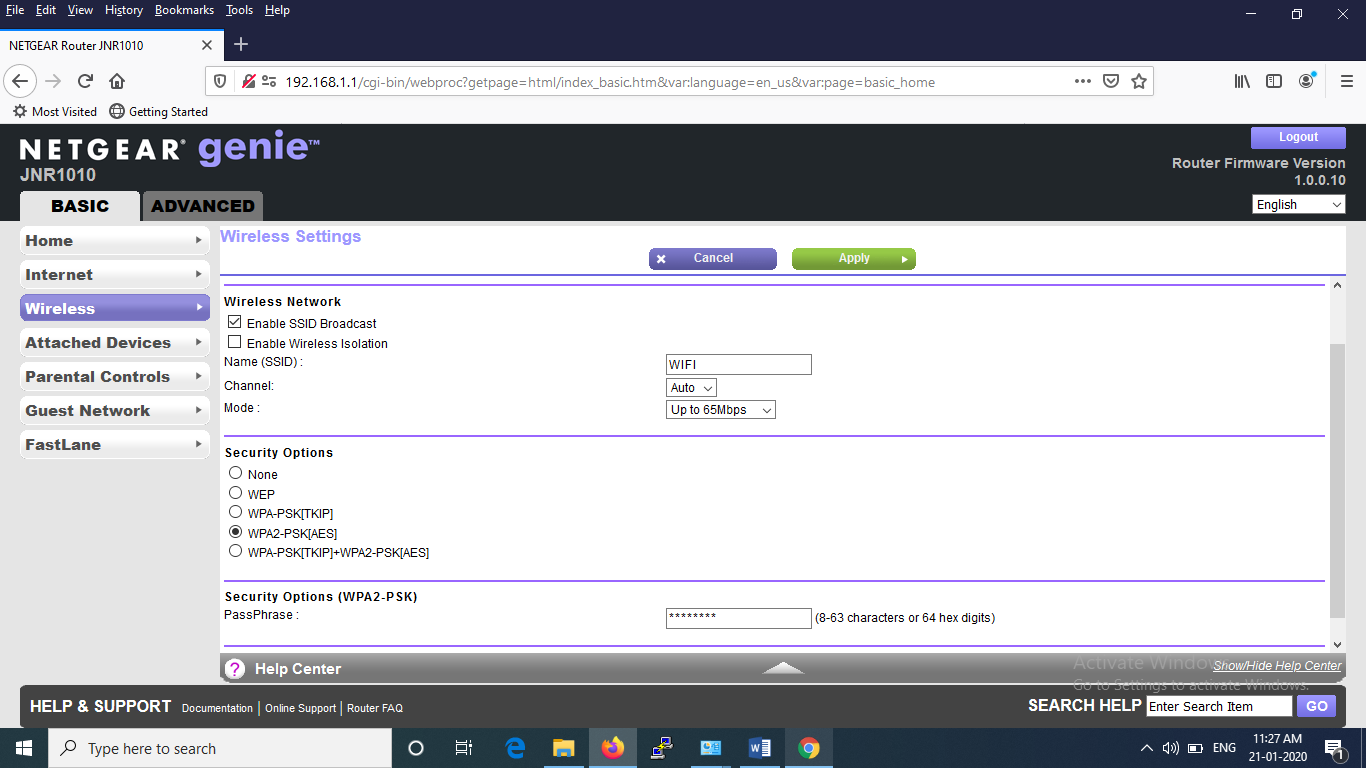Image resolution: width=1366 pixels, height=768 pixels.
Task: Open the Firefox hamburger menu
Action: [1345, 81]
